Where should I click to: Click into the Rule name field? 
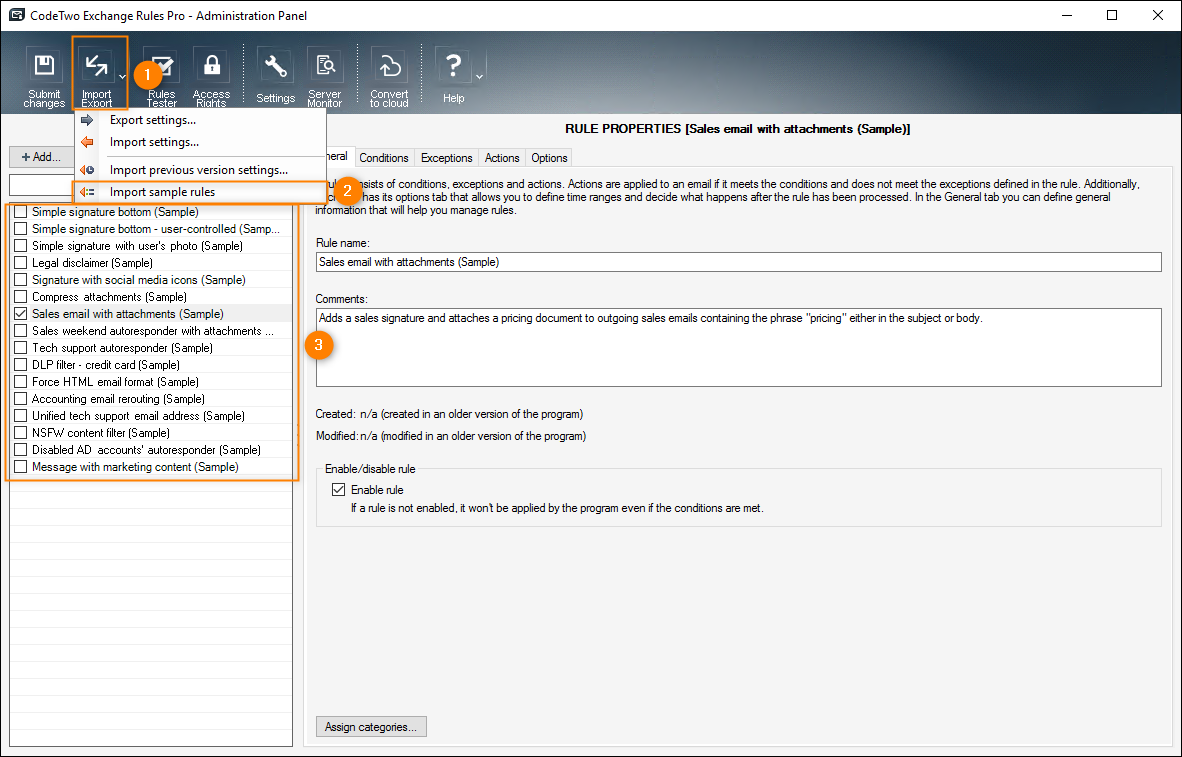(x=738, y=262)
